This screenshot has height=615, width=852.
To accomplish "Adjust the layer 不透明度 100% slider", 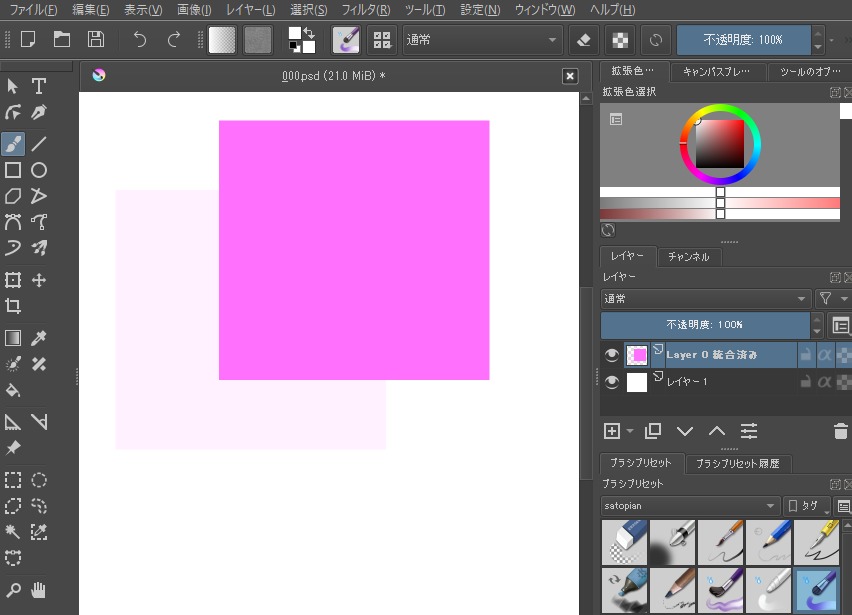I will click(x=705, y=325).
